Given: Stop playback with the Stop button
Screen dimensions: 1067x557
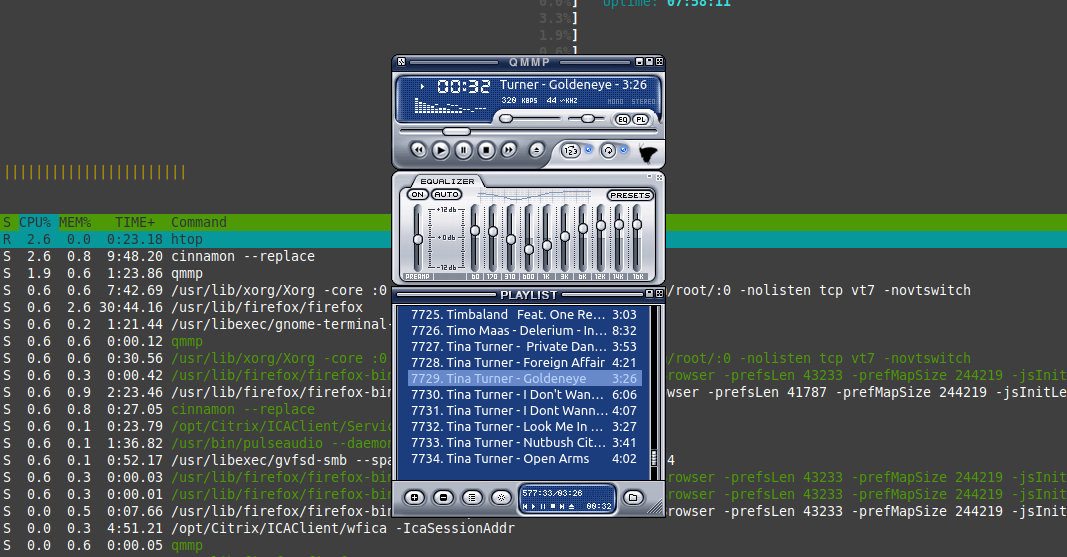Looking at the screenshot, I should click(486, 150).
